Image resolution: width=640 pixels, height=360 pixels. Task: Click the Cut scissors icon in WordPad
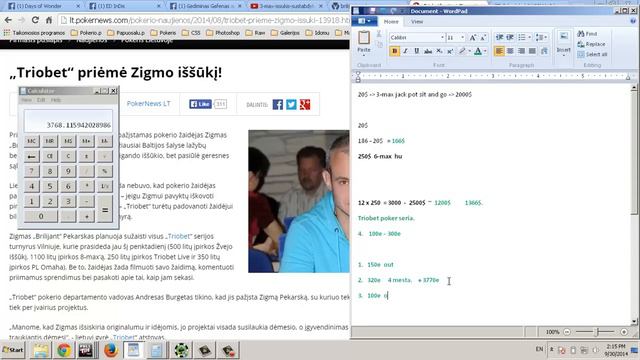point(379,34)
